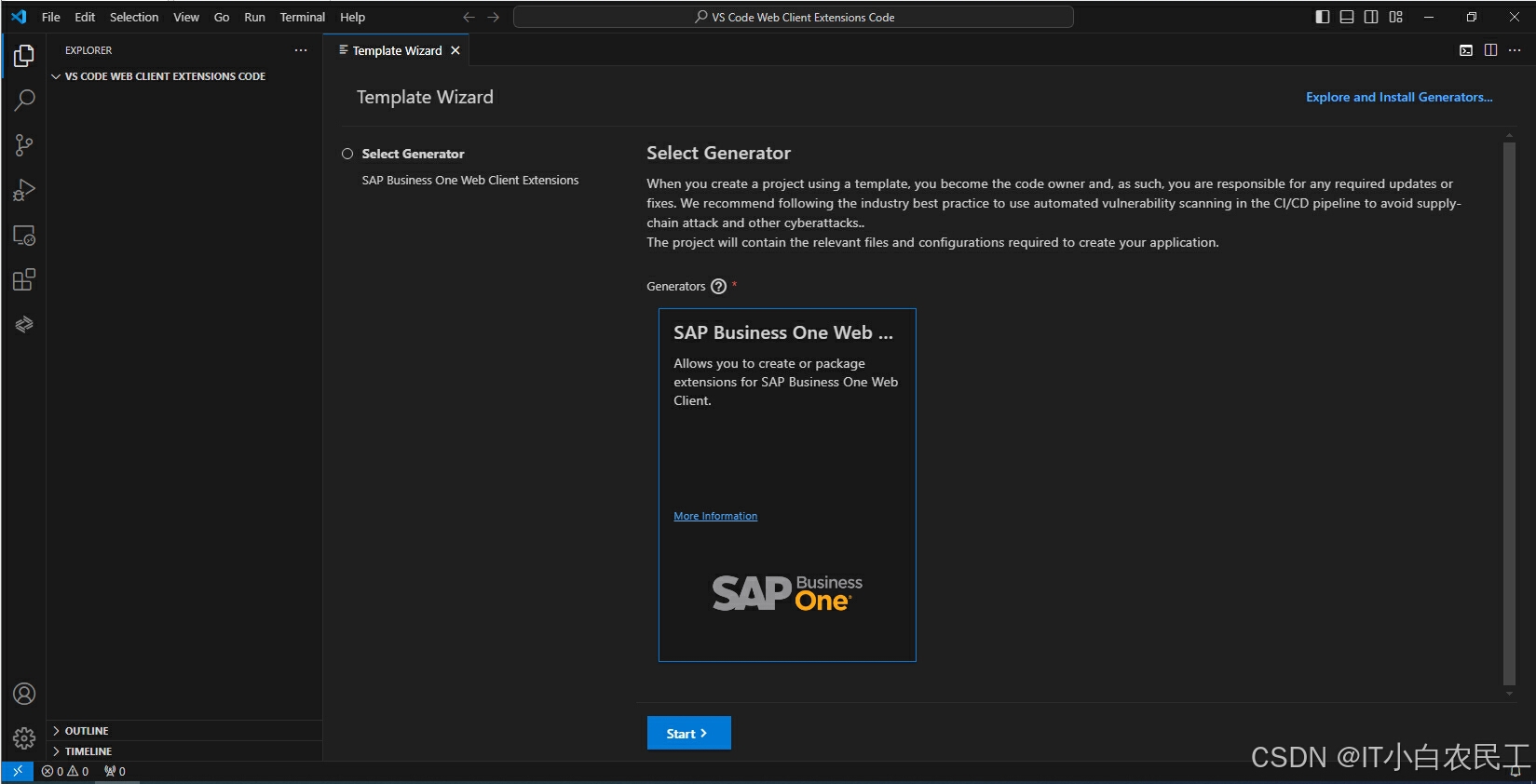Click SAP Business One Web Client Extensions step text

[470, 181]
